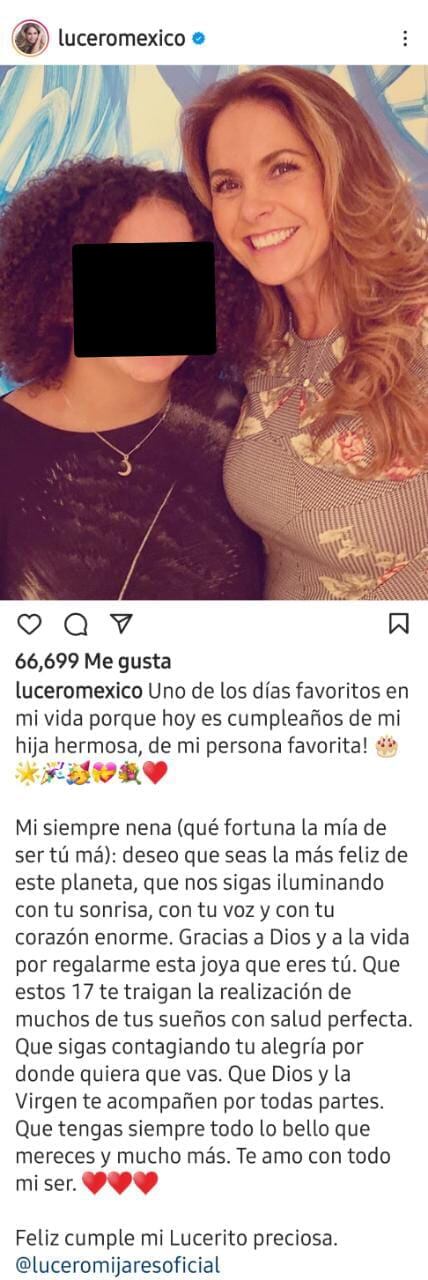Click the luceromexico username in the header
The height and width of the screenshot is (1280, 428).
[121, 39]
